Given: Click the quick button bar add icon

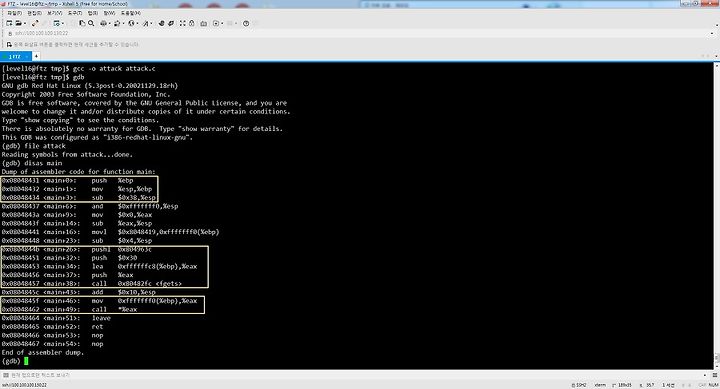Looking at the screenshot, I should click(x=9, y=45).
